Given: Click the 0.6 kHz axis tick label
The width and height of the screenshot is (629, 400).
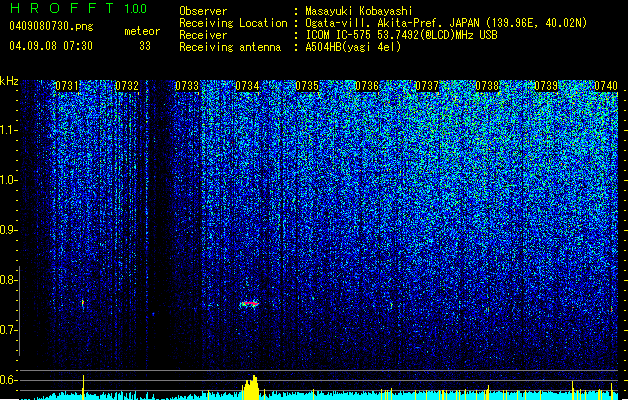Looking at the screenshot, I should [x=8, y=380].
